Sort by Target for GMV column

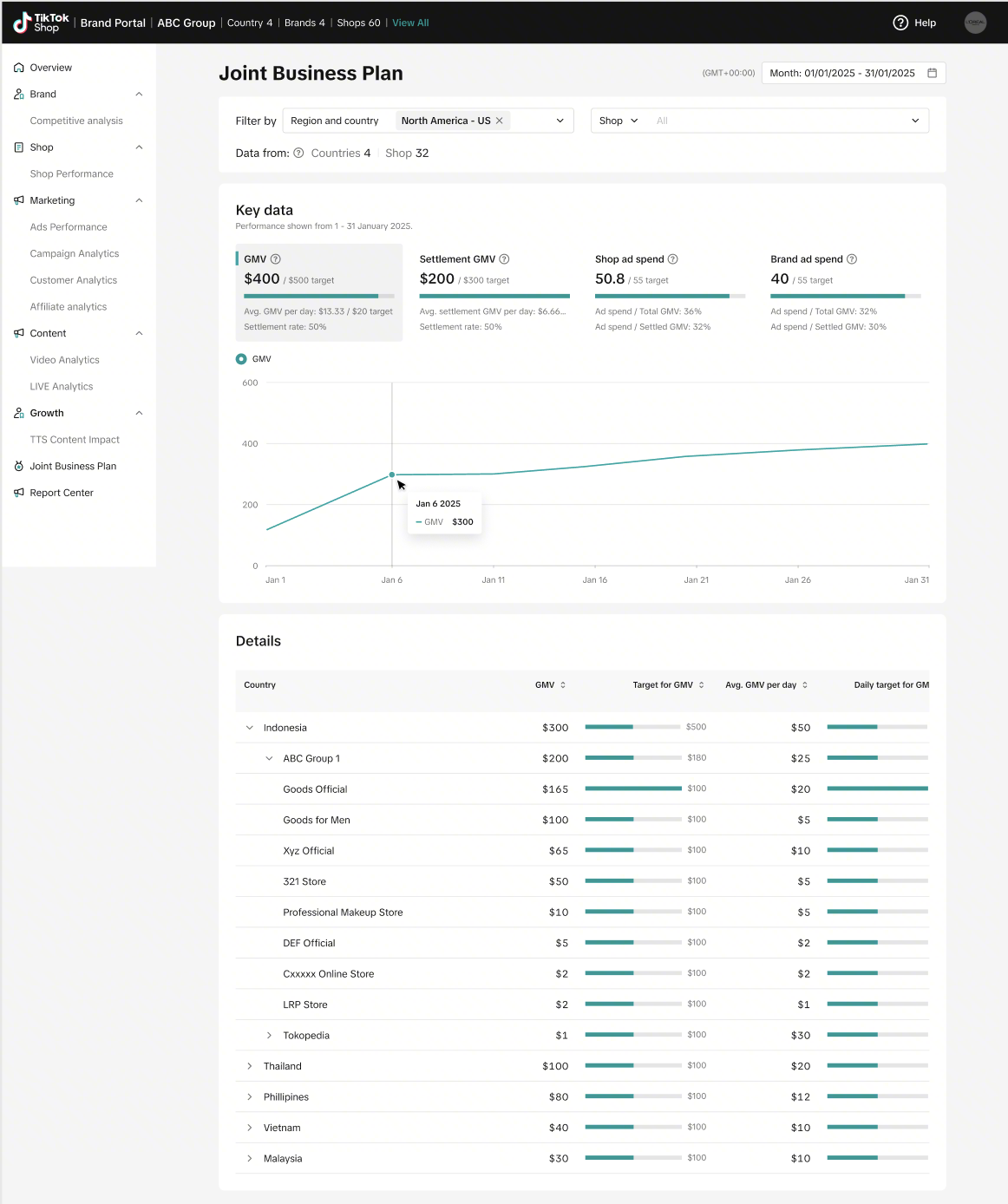coord(701,685)
